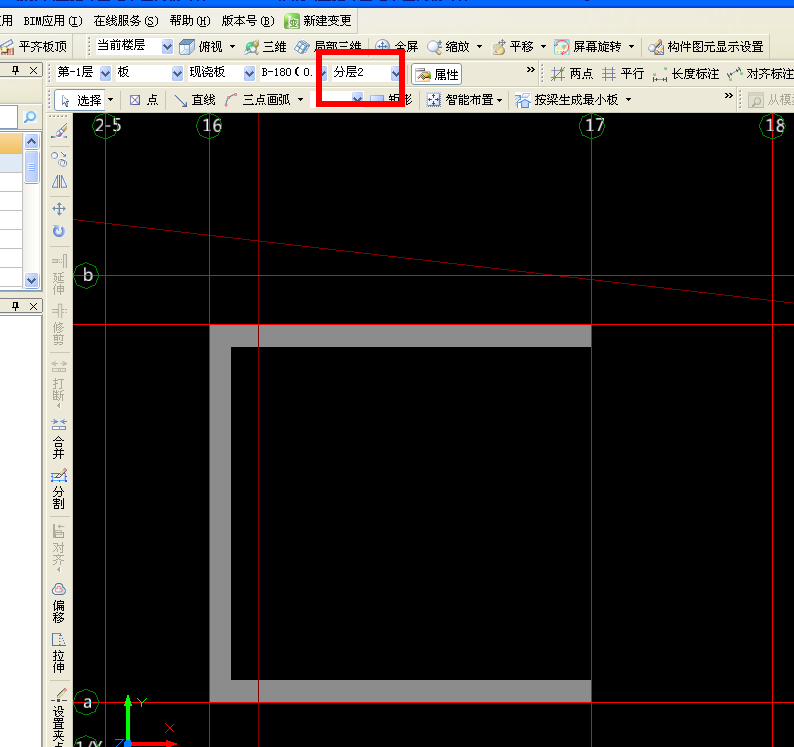Expand the 第-1层 floor dropdown
Screen dimensions: 794x747
pyautogui.click(x=105, y=73)
